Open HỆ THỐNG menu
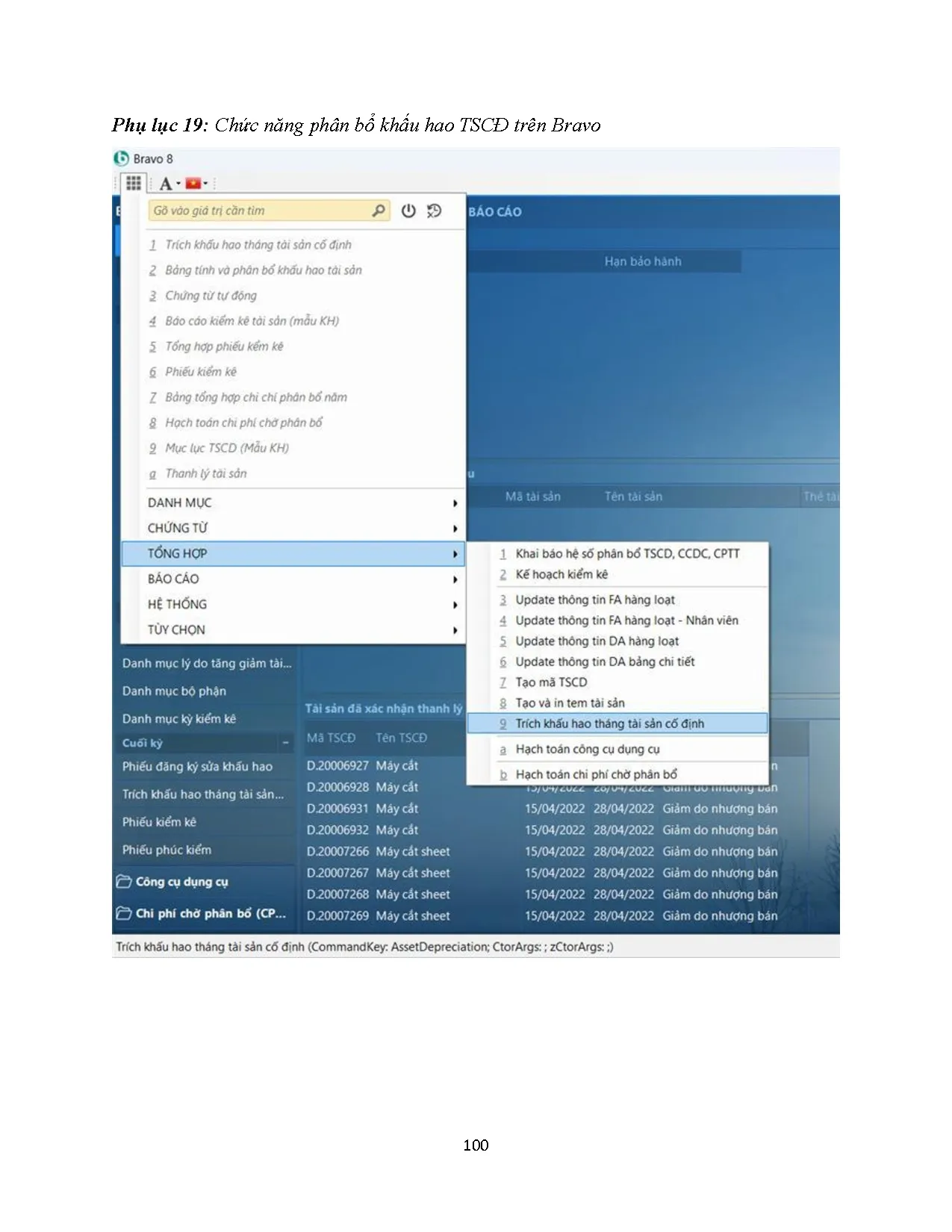This screenshot has height=1232, width=952. click(x=177, y=604)
